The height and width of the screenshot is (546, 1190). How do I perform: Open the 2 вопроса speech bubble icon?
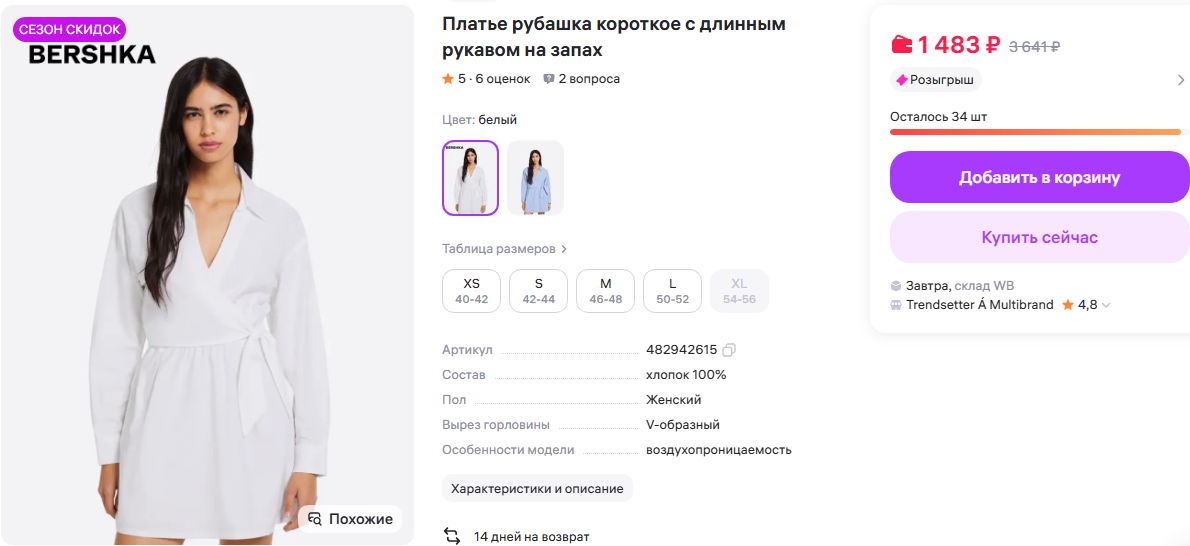549,79
